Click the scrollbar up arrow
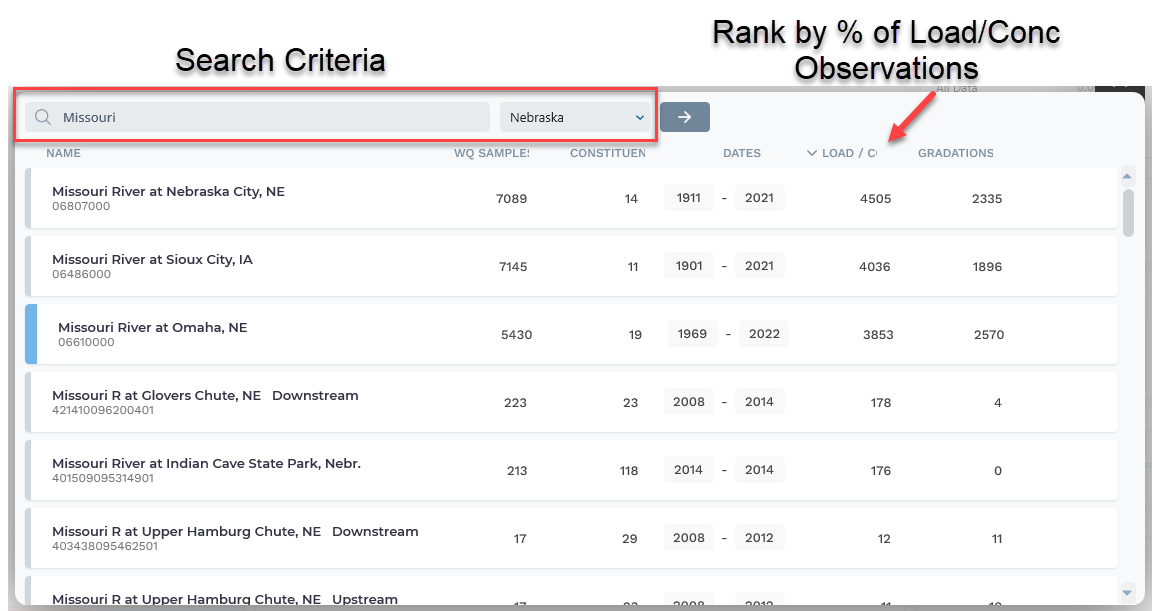The height and width of the screenshot is (611, 1152). pos(1128,175)
